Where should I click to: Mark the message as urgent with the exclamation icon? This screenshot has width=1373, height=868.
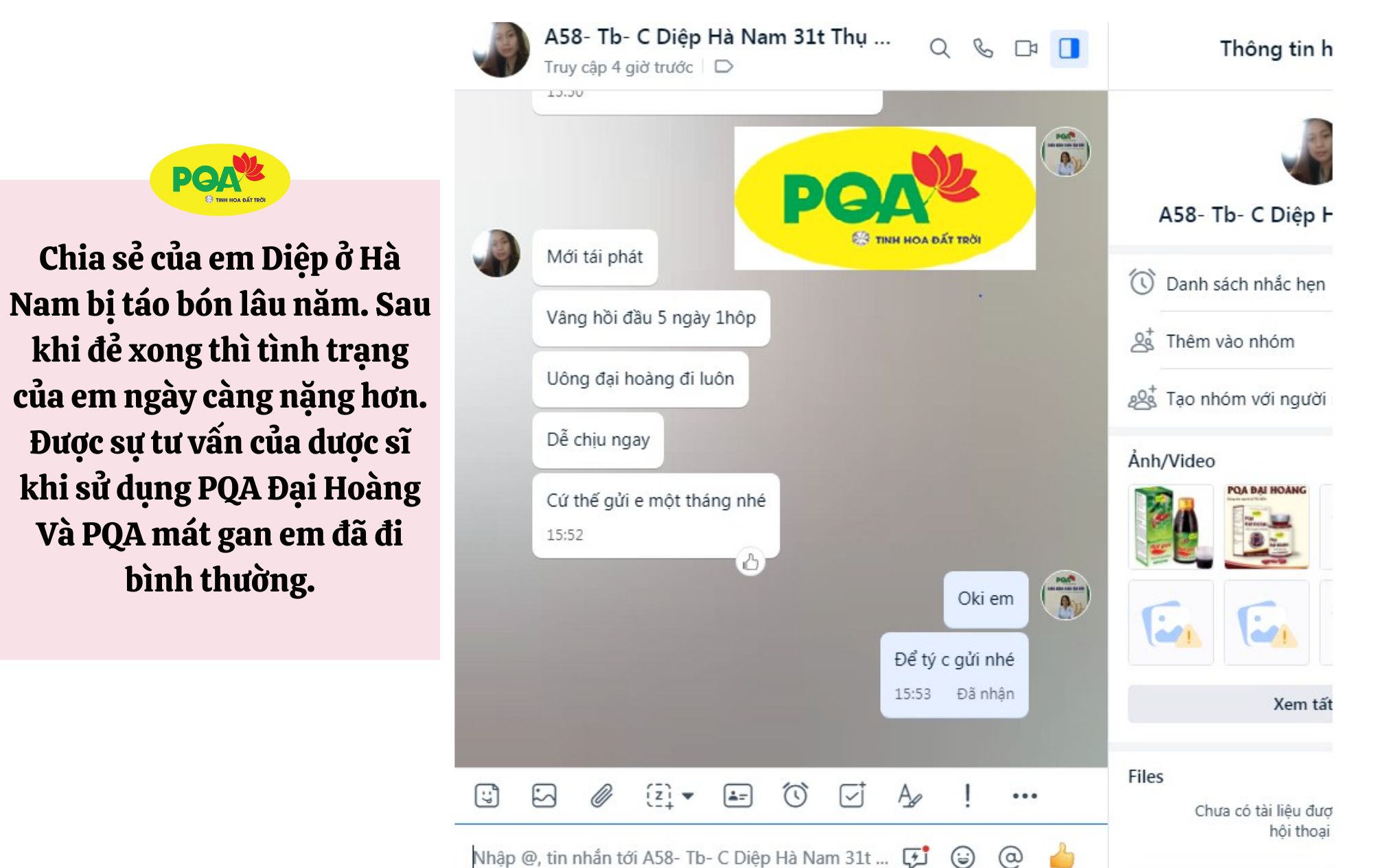[x=967, y=796]
